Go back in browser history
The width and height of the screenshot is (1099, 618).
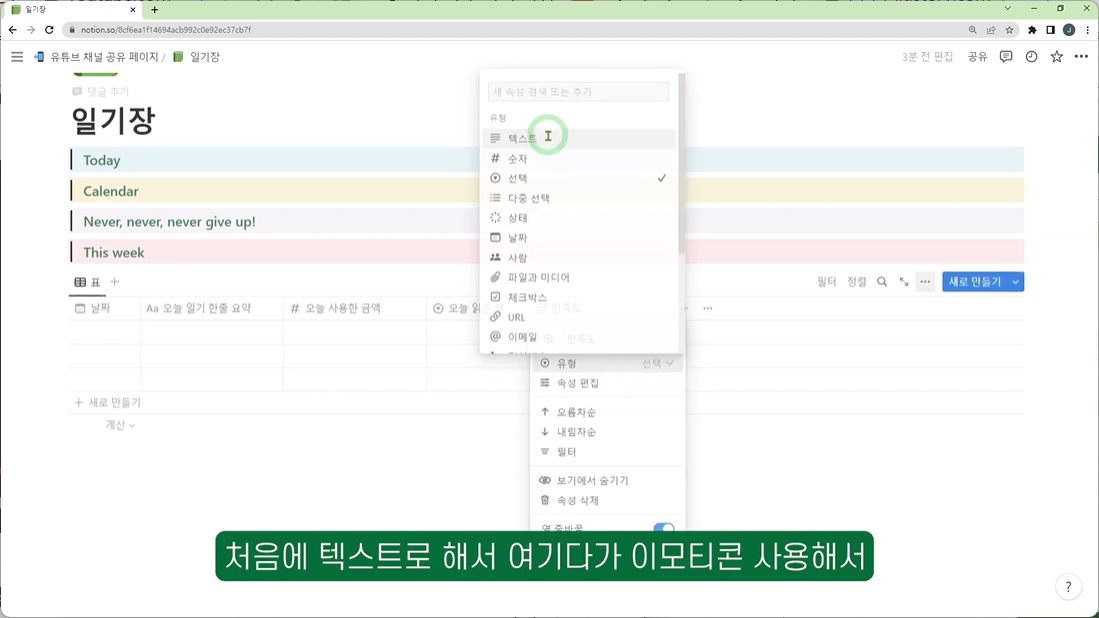coord(13,30)
